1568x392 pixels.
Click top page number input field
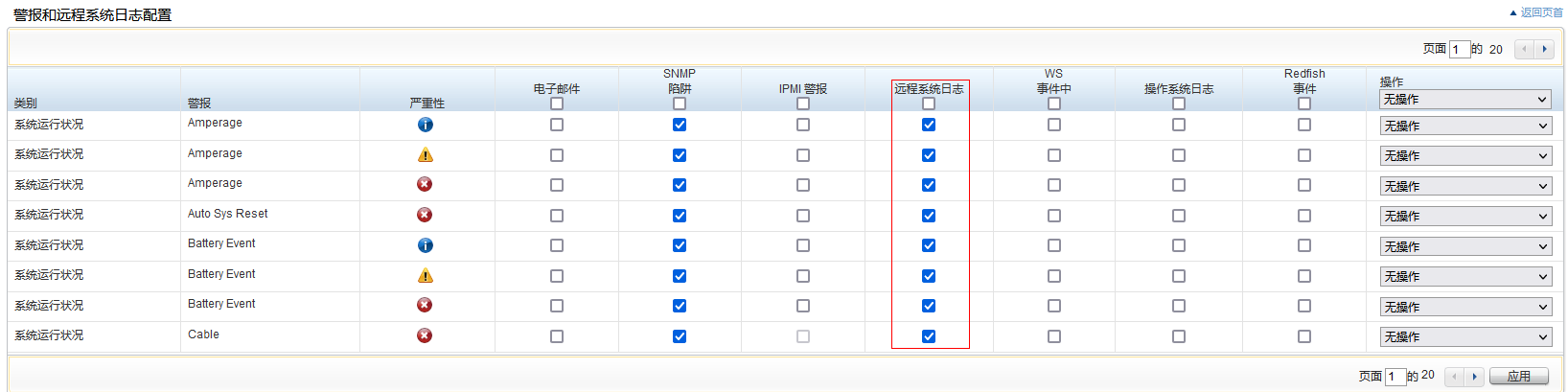(x=1460, y=49)
